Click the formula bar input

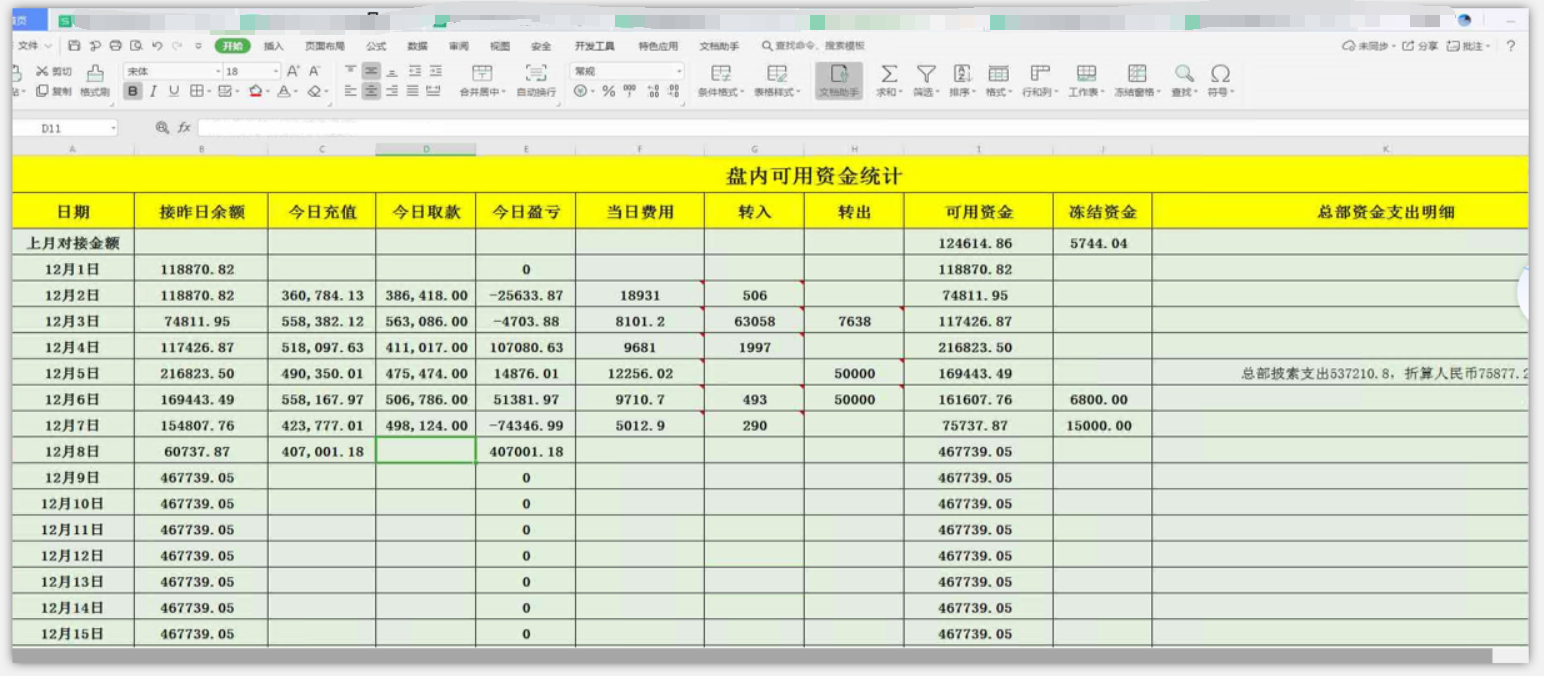[x=862, y=128]
